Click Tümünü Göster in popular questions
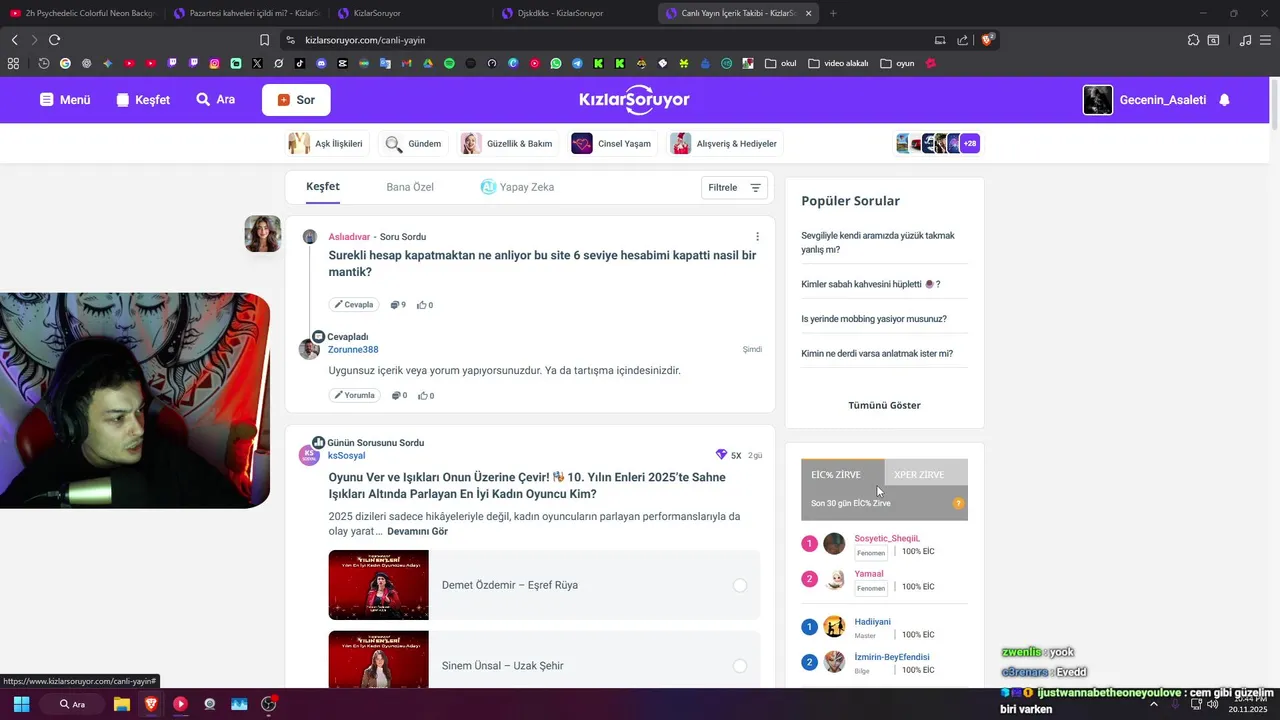The image size is (1280, 720). [884, 405]
